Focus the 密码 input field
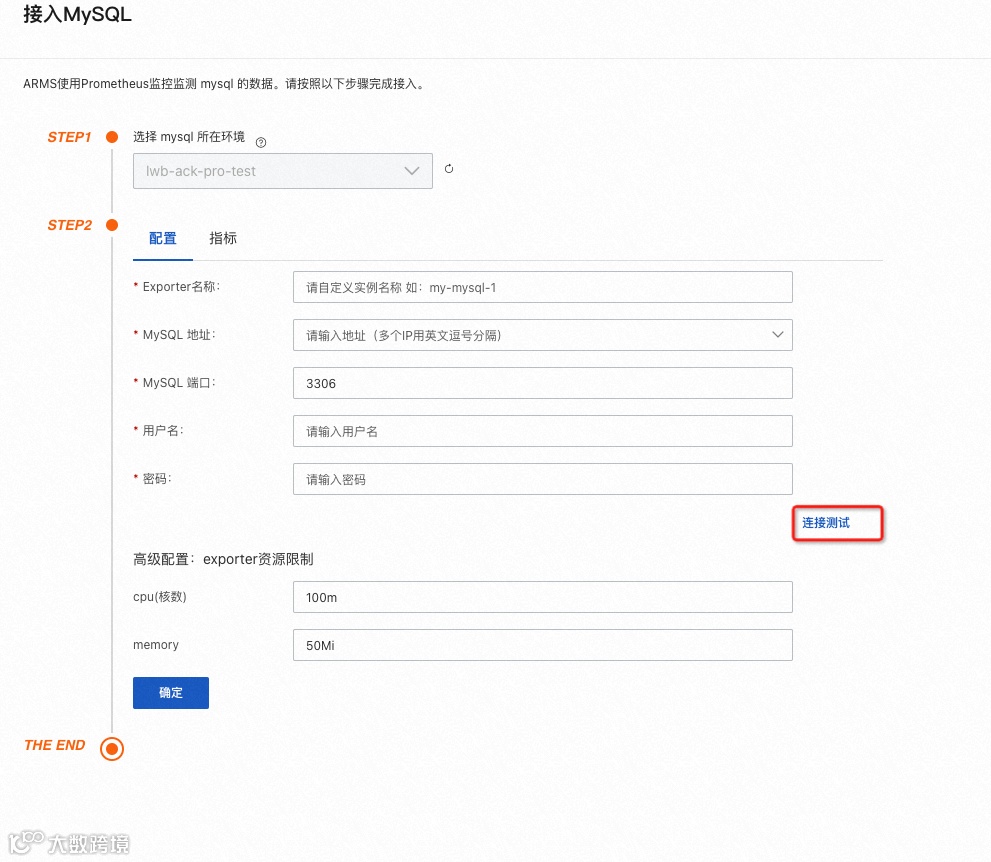This screenshot has width=991, height=862. [x=542, y=479]
